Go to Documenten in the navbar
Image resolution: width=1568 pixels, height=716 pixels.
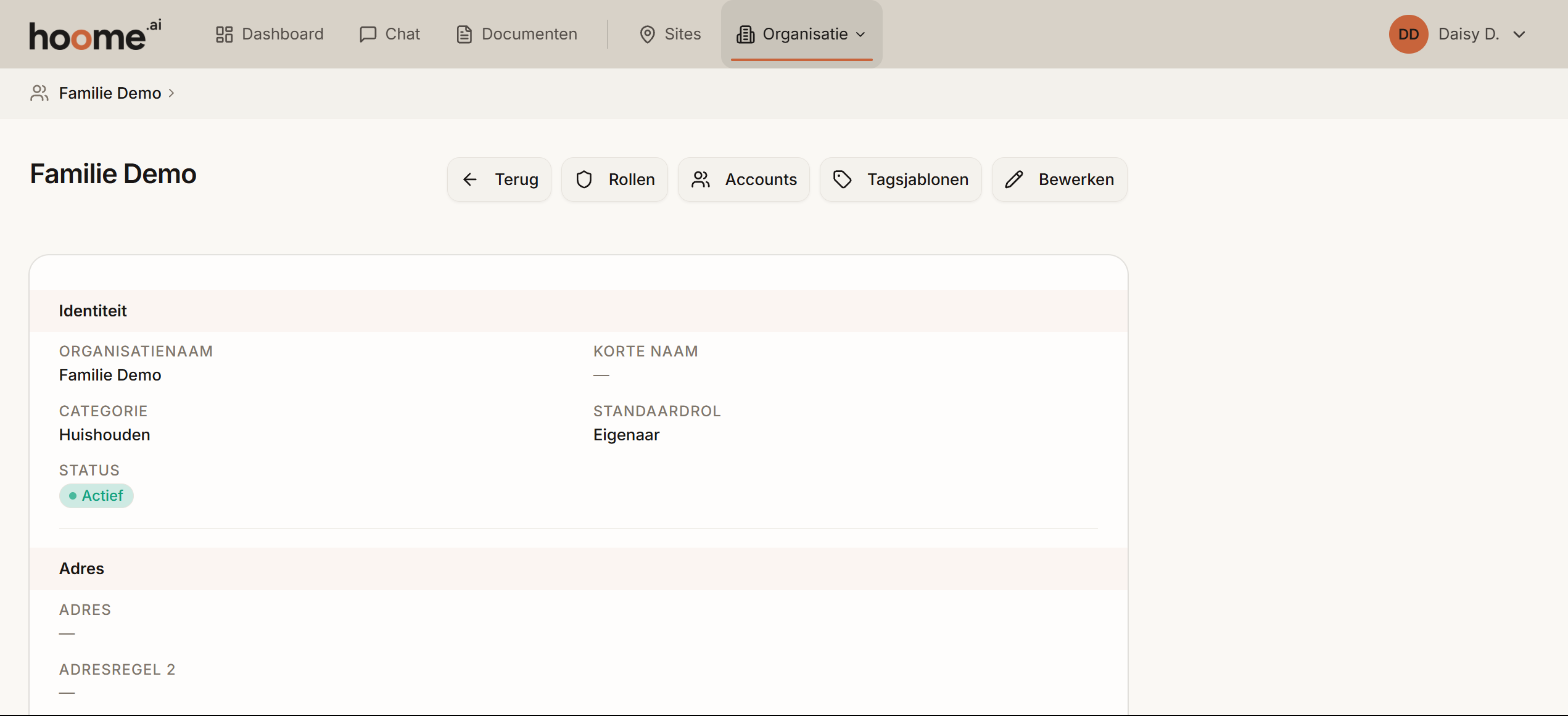516,34
